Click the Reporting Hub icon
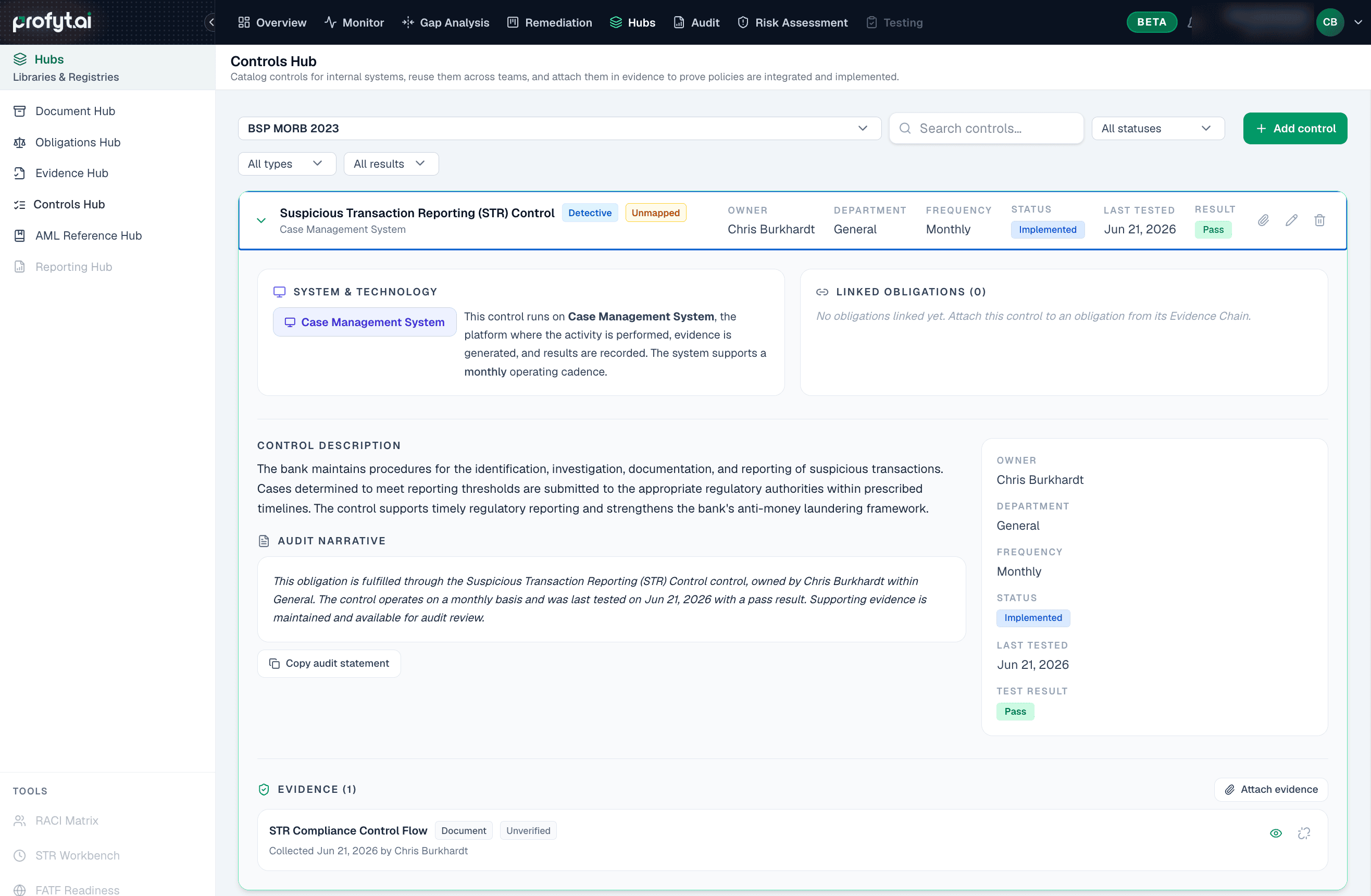The width and height of the screenshot is (1371, 896). (20, 266)
